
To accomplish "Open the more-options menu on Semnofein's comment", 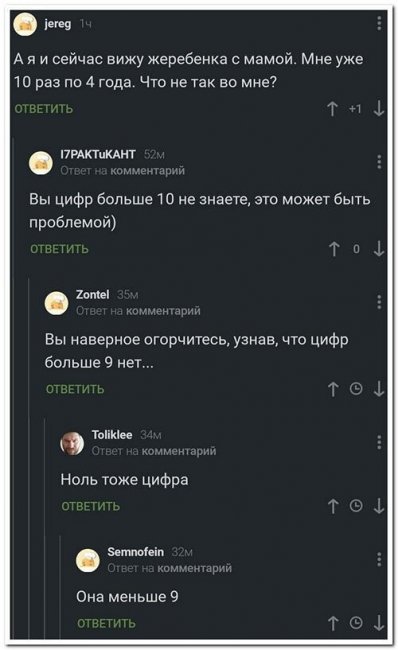I will pos(379,560).
